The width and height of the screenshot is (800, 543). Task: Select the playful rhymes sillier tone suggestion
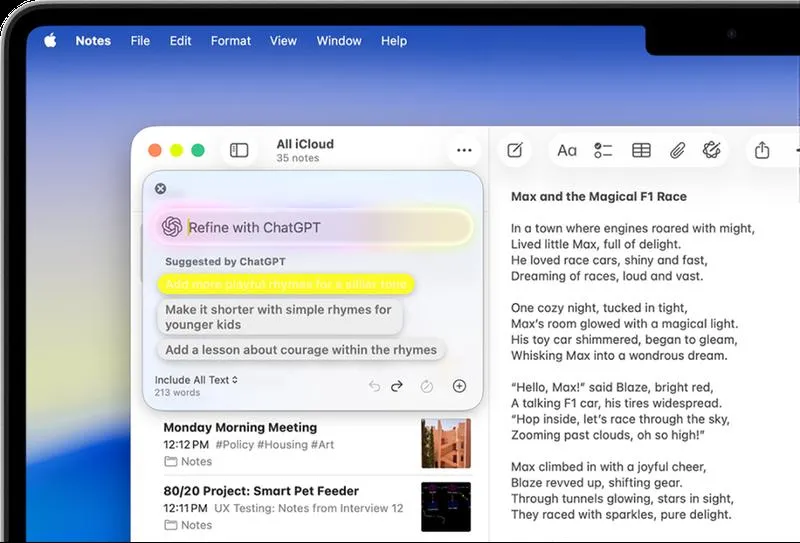pyautogui.click(x=286, y=284)
